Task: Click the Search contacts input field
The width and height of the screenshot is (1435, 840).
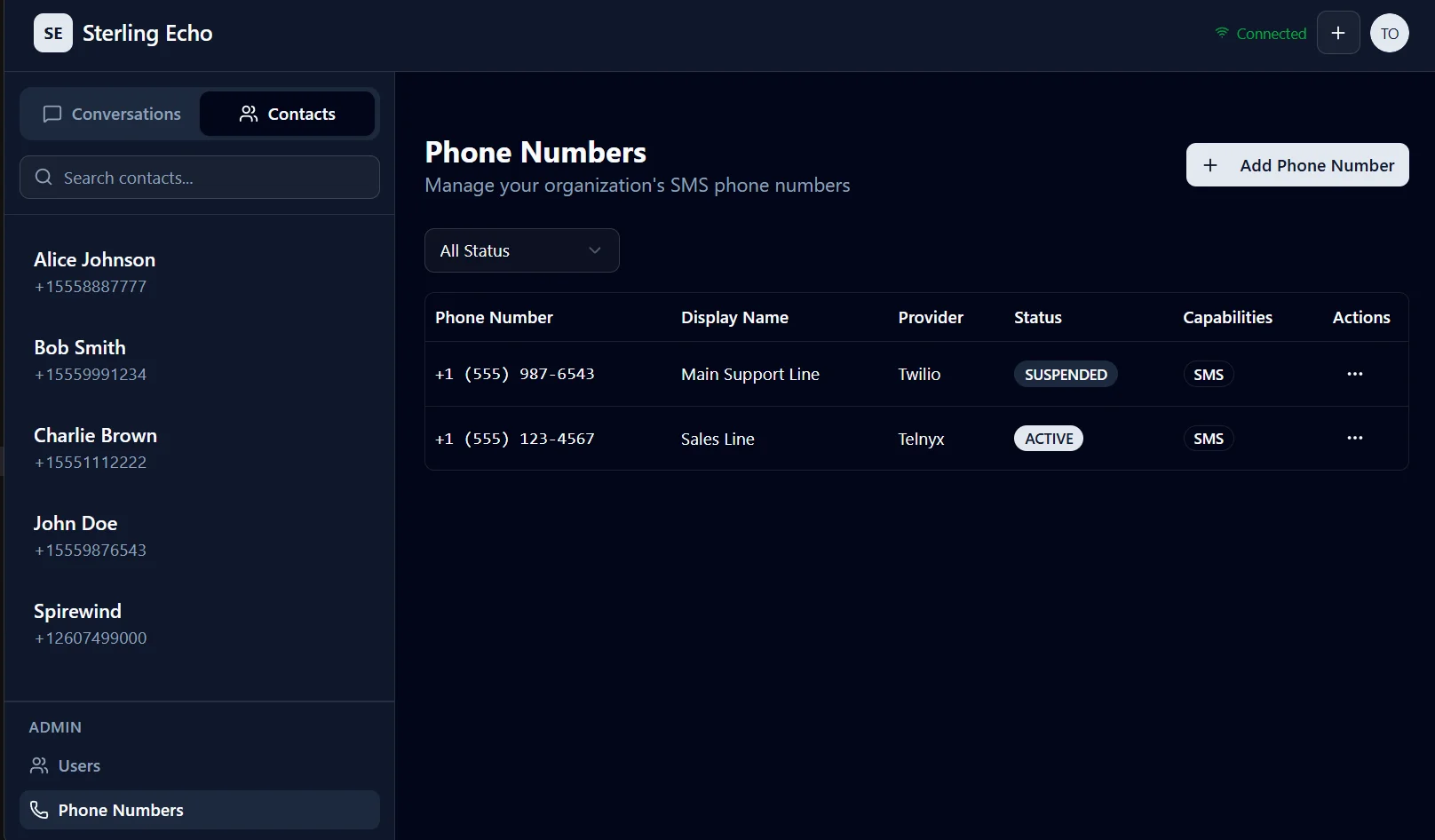Action: tap(199, 178)
